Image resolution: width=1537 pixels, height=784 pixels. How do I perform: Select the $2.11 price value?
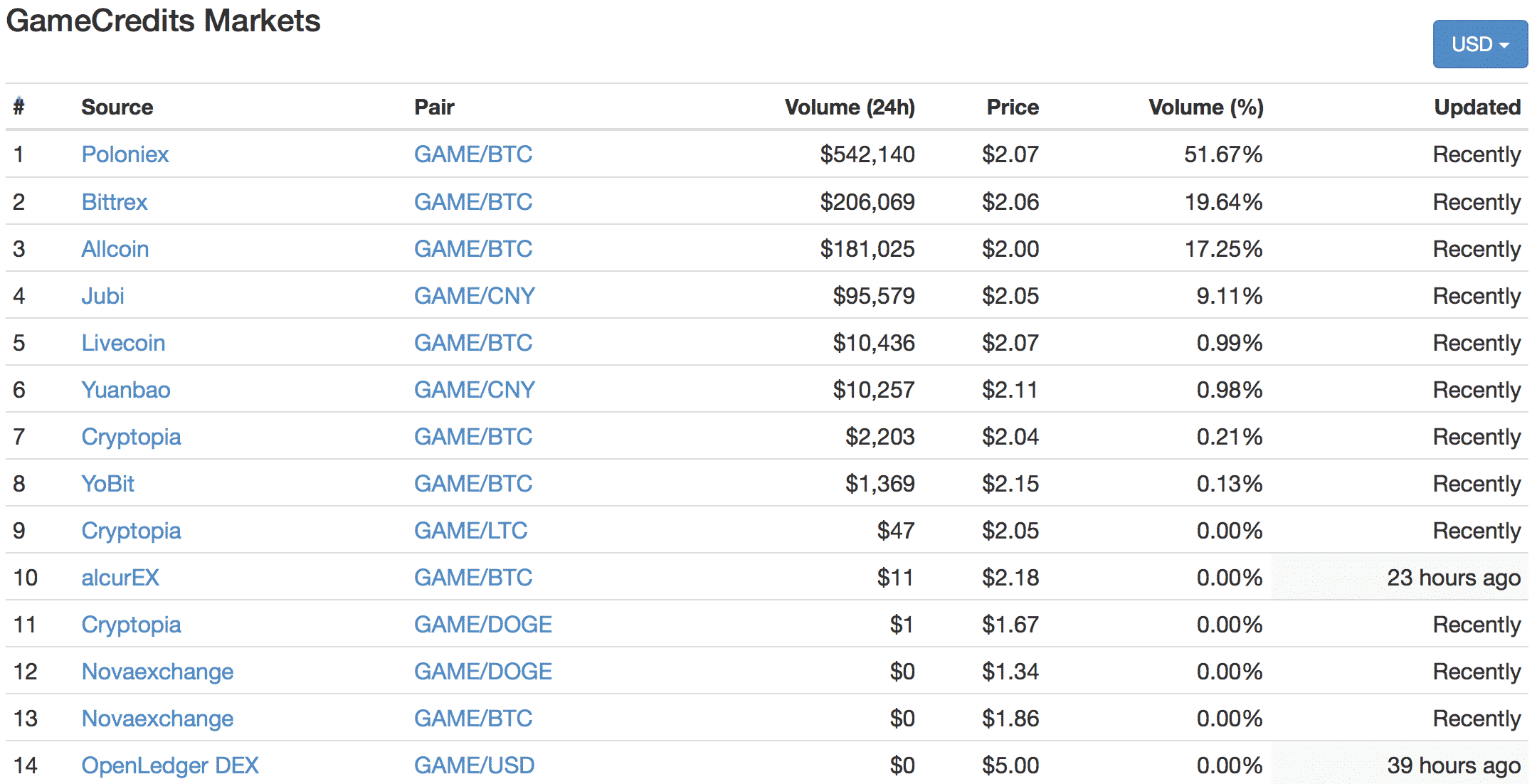click(1010, 389)
